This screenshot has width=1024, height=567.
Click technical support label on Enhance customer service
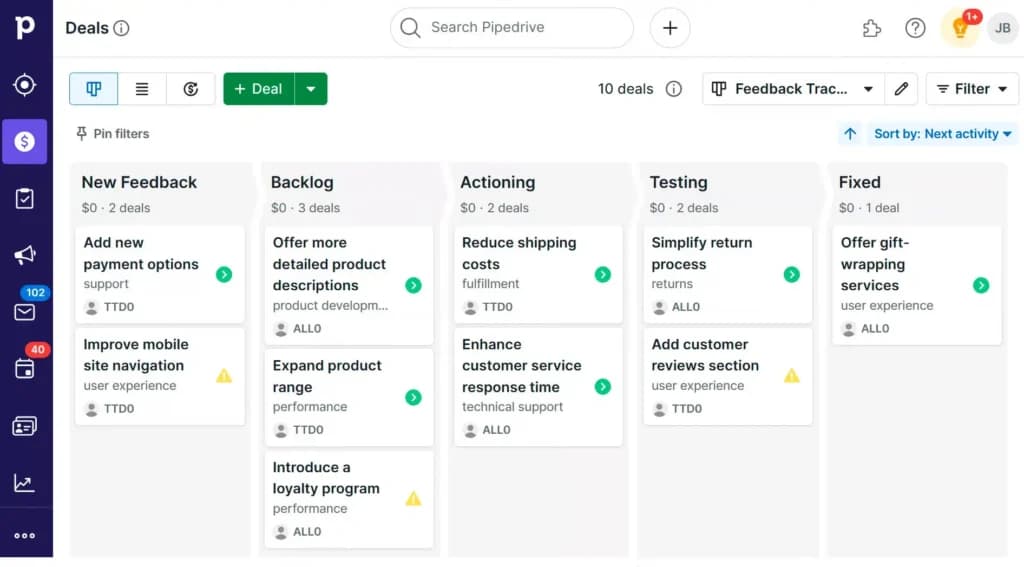pyautogui.click(x=512, y=406)
